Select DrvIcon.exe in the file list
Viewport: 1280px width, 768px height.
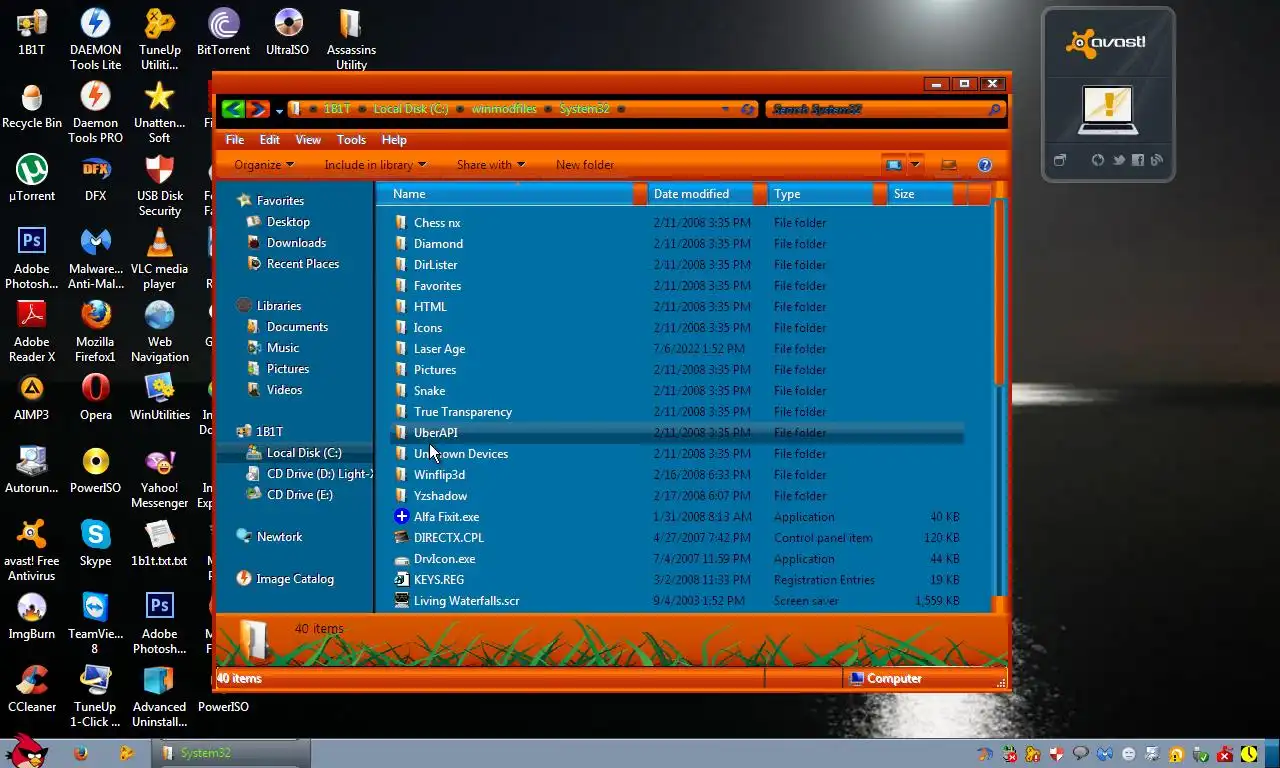pos(444,559)
